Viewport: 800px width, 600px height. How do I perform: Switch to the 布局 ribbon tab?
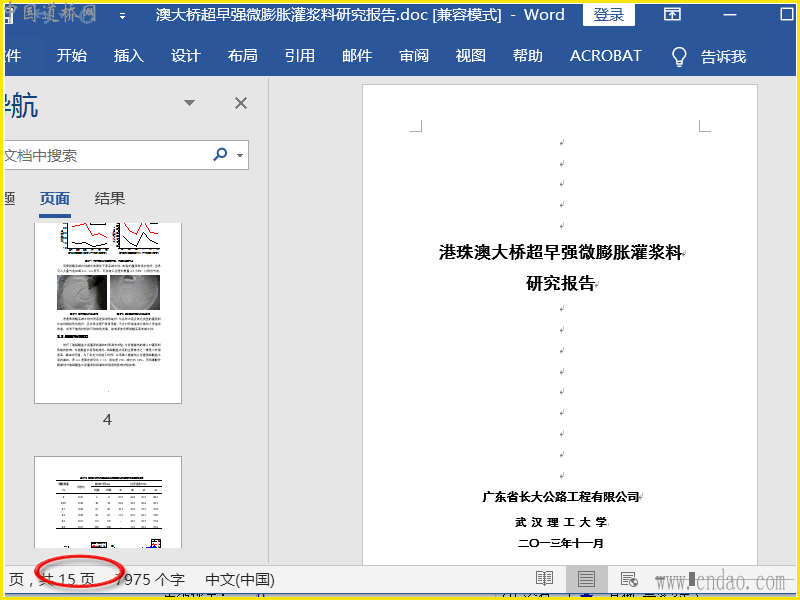pos(243,56)
